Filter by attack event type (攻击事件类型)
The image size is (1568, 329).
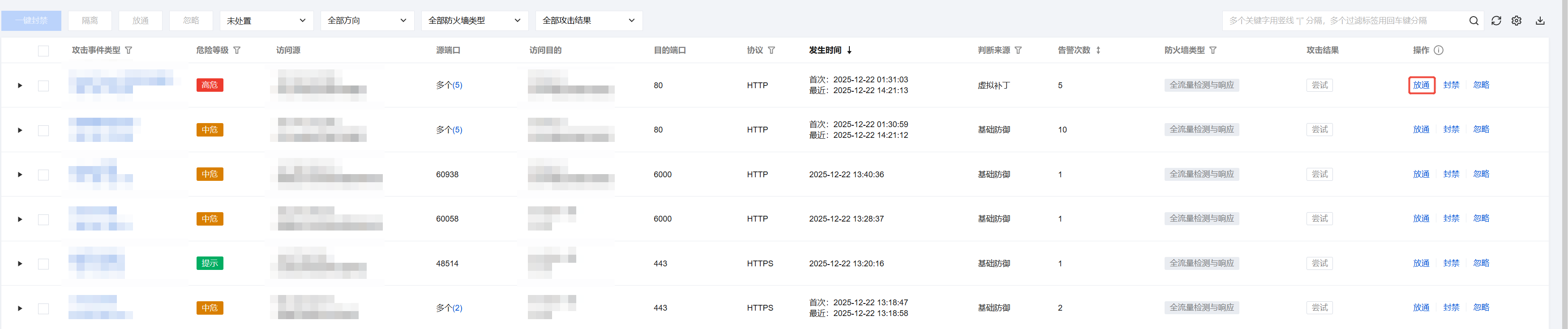129,51
